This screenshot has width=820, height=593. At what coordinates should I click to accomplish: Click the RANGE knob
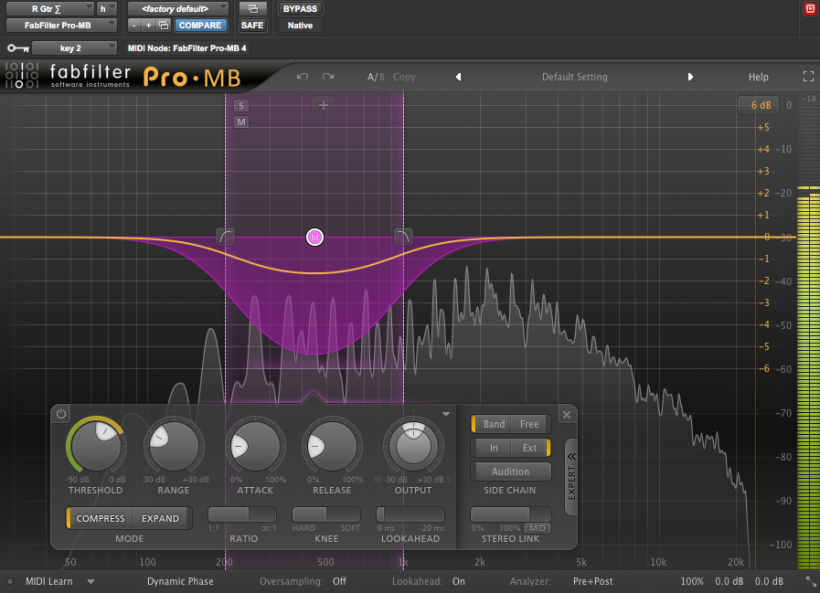pos(174,447)
